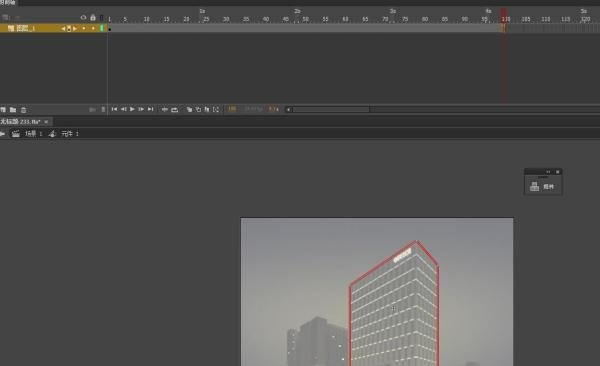Toggle lock all layers padlock icon
The image size is (600, 366).
point(93,18)
